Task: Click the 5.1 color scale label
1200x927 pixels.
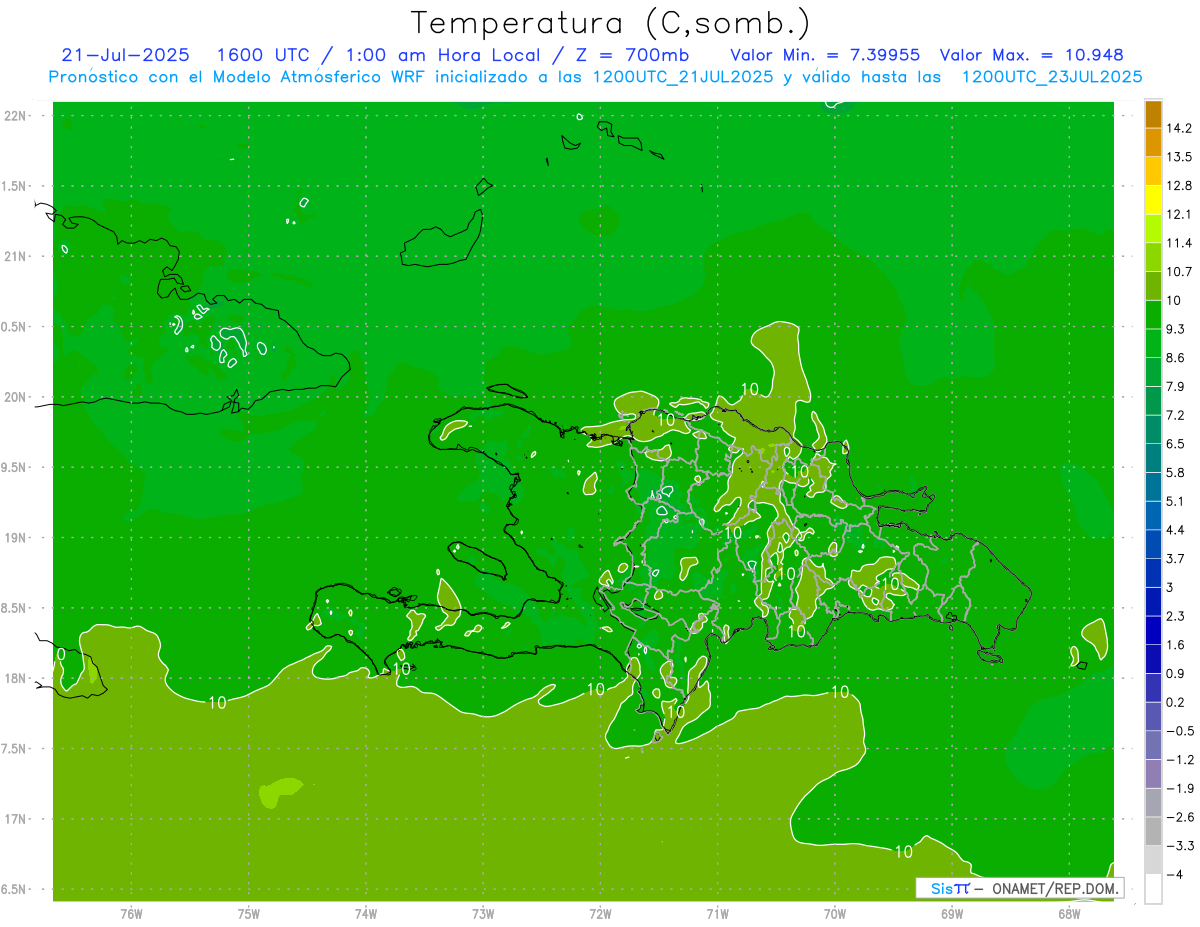Action: point(1176,501)
